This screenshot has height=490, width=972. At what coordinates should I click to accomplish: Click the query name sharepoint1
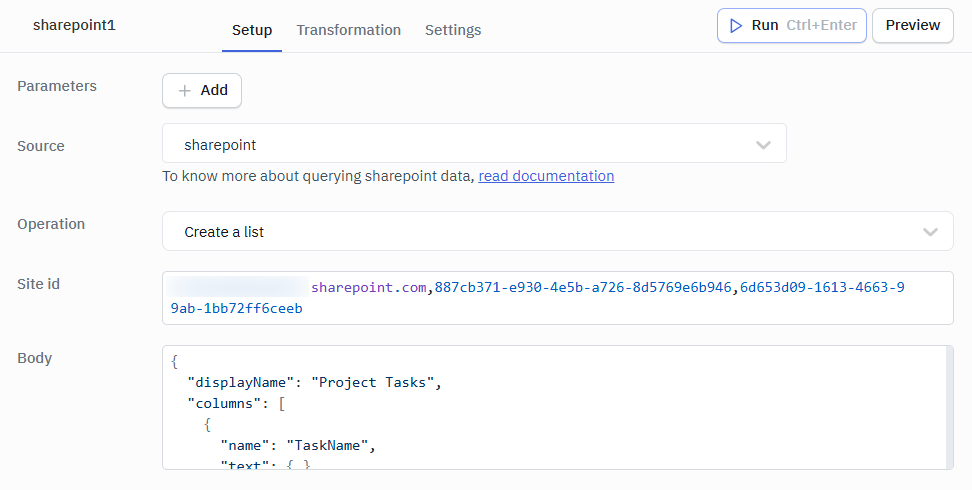tap(74, 25)
